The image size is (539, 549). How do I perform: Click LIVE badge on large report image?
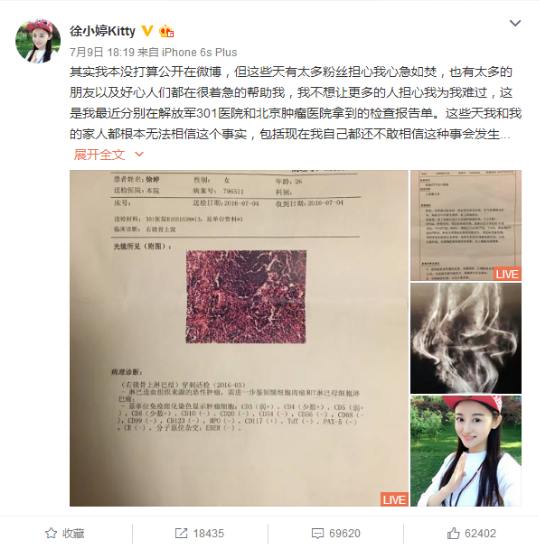[x=394, y=499]
